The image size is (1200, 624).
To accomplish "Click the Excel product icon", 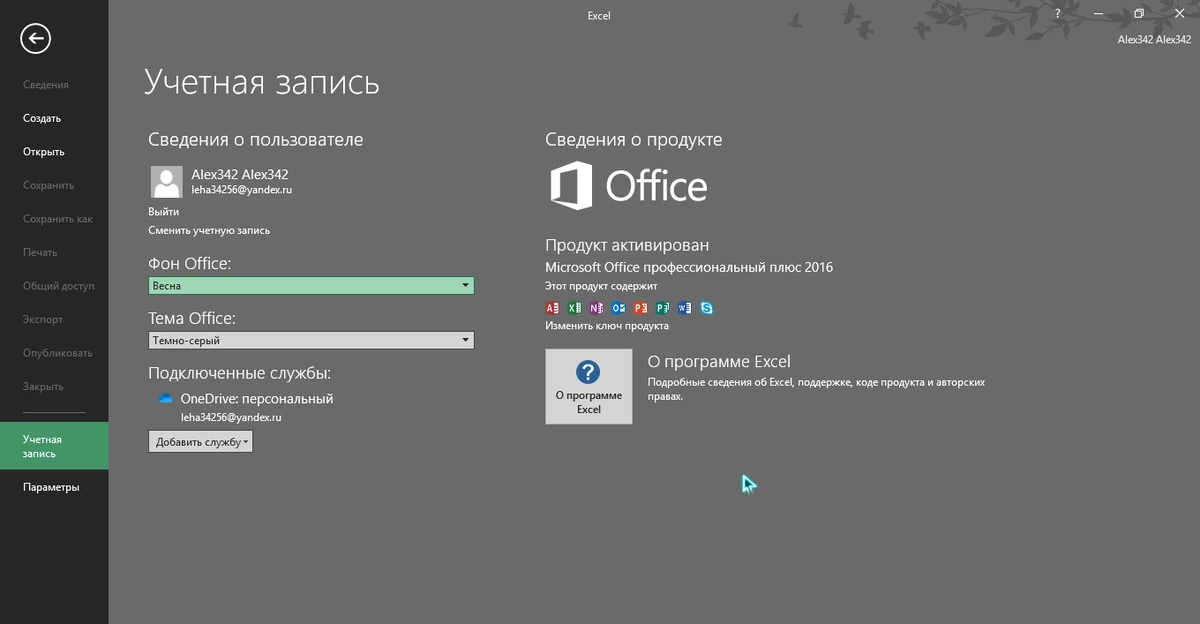I will pos(574,308).
